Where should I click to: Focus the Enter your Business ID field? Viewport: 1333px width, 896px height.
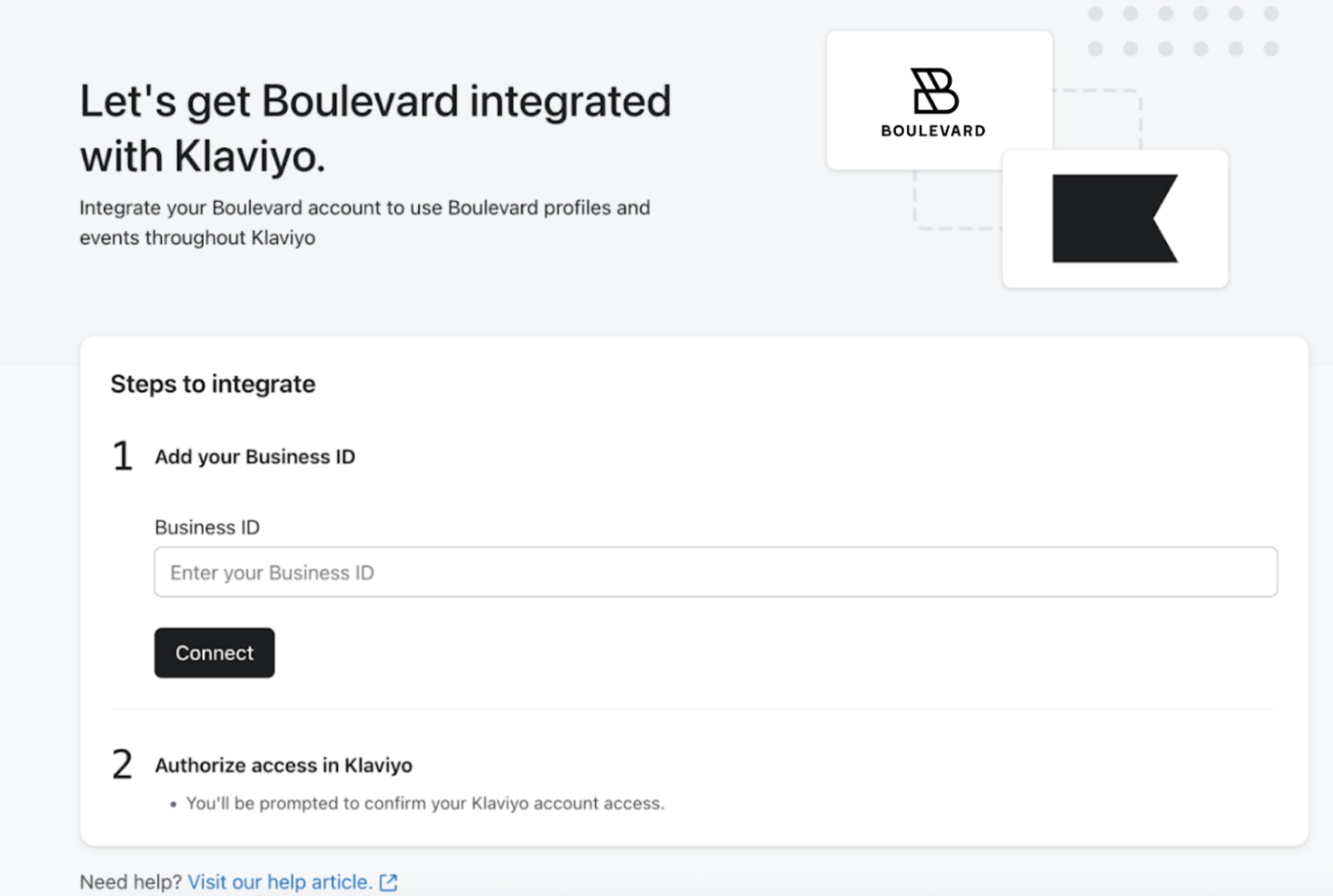coord(715,572)
